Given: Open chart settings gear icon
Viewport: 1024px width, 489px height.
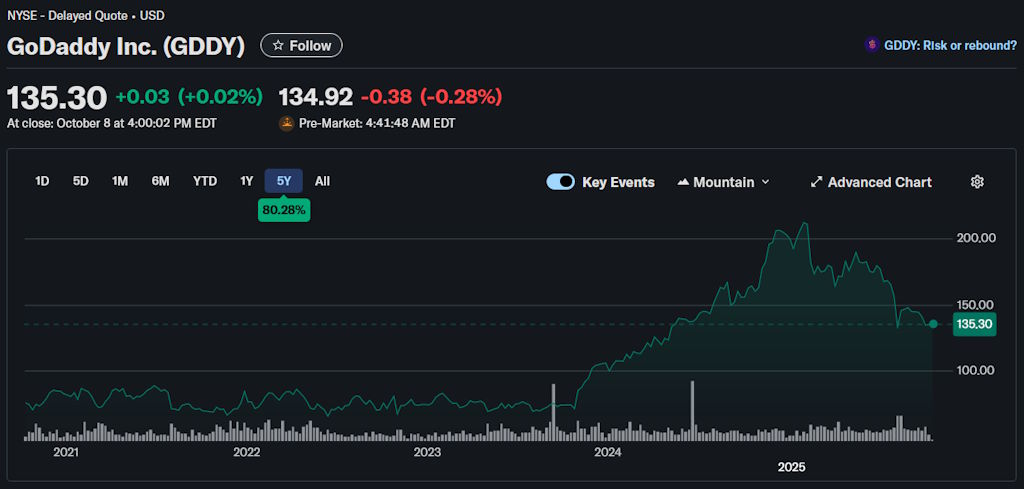Looking at the screenshot, I should click(x=977, y=182).
